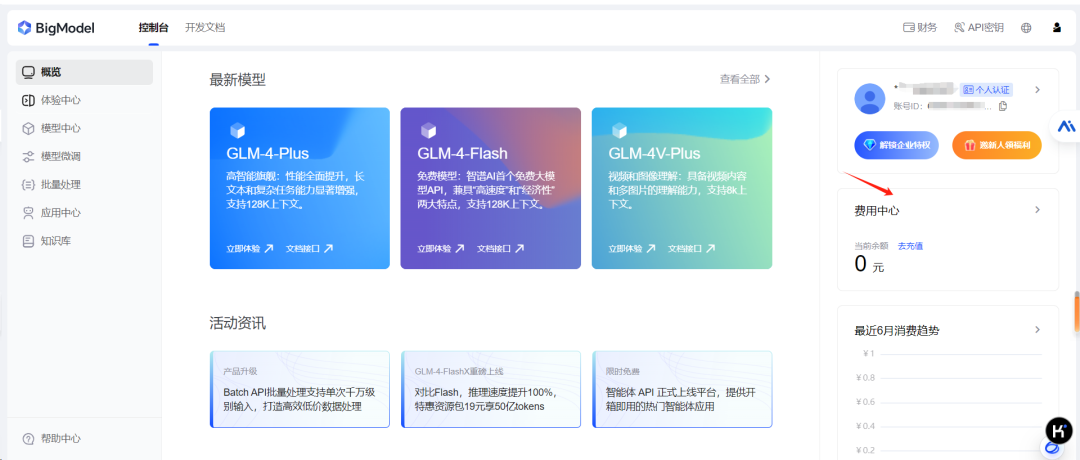Open API密钥 in the top bar
This screenshot has height=460, width=1080.
click(979, 28)
